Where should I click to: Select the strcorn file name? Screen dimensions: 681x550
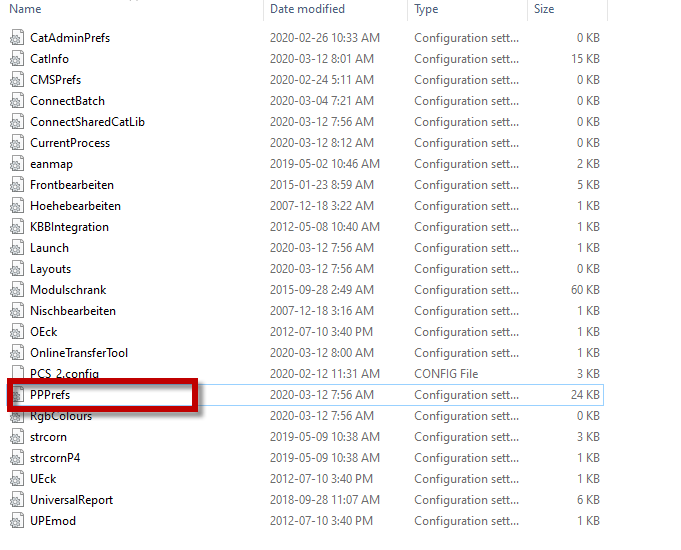pyautogui.click(x=48, y=437)
